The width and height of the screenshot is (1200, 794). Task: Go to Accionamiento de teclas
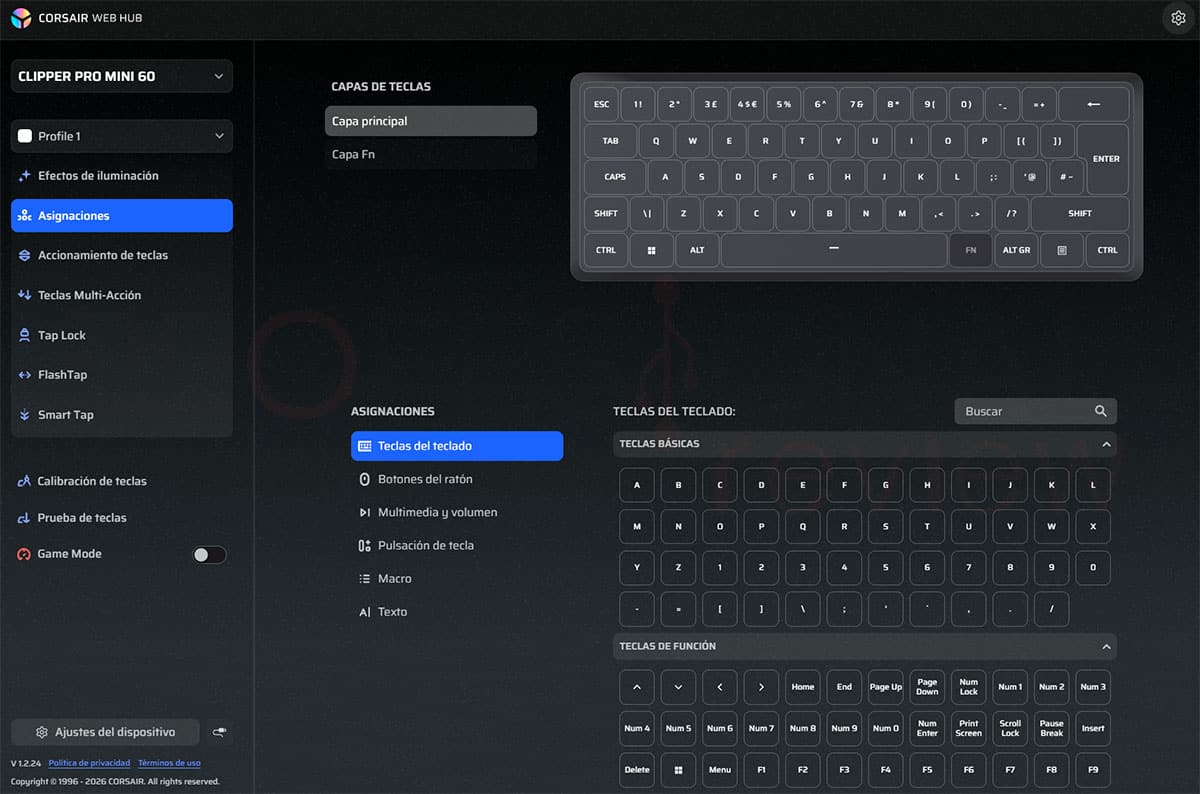(122, 255)
